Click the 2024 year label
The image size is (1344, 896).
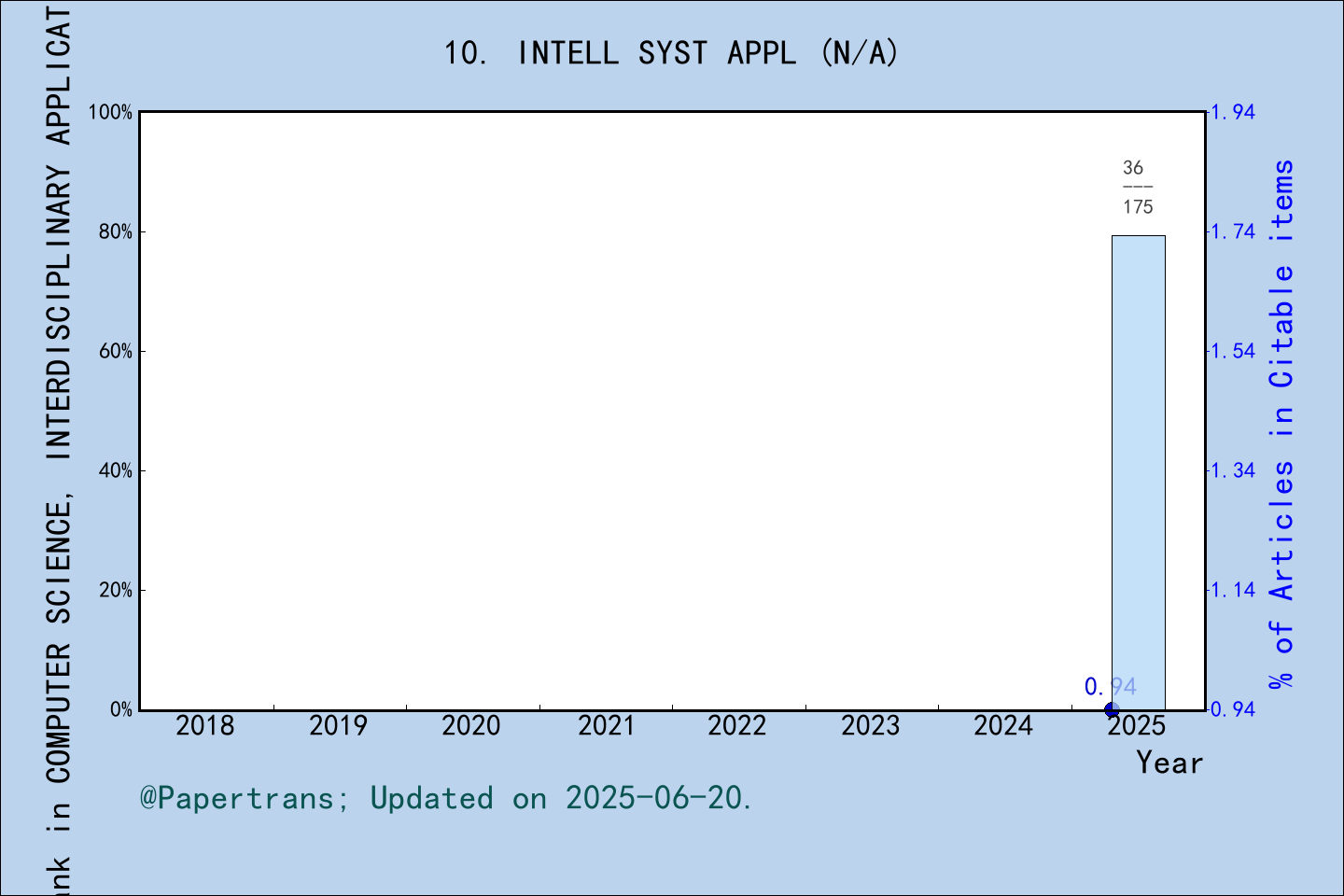point(1003,725)
